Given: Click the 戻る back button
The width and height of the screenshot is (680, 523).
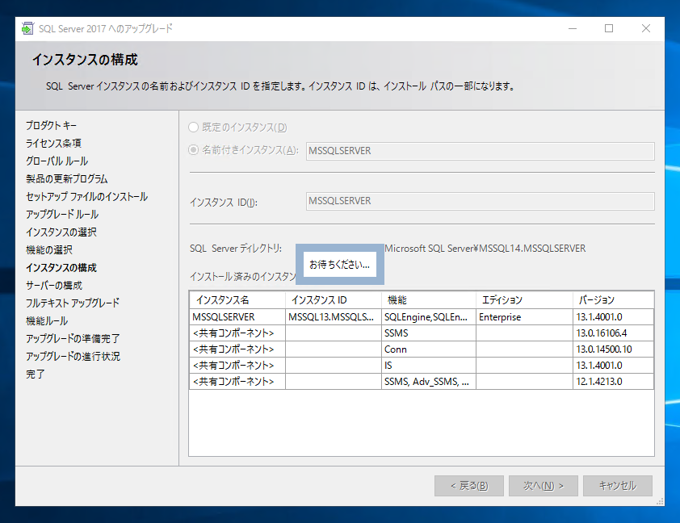Looking at the screenshot, I should [469, 486].
